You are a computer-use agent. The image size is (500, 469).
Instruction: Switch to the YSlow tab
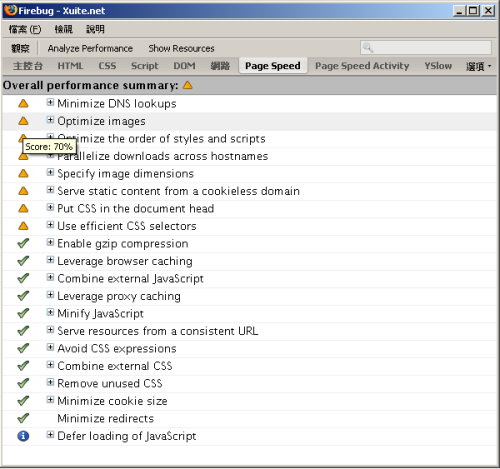coord(438,66)
